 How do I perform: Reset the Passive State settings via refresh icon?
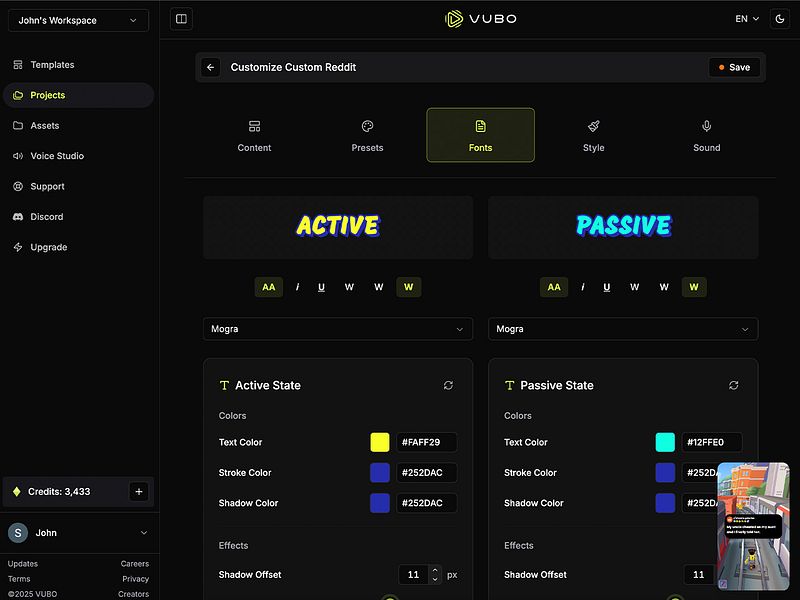pos(733,385)
